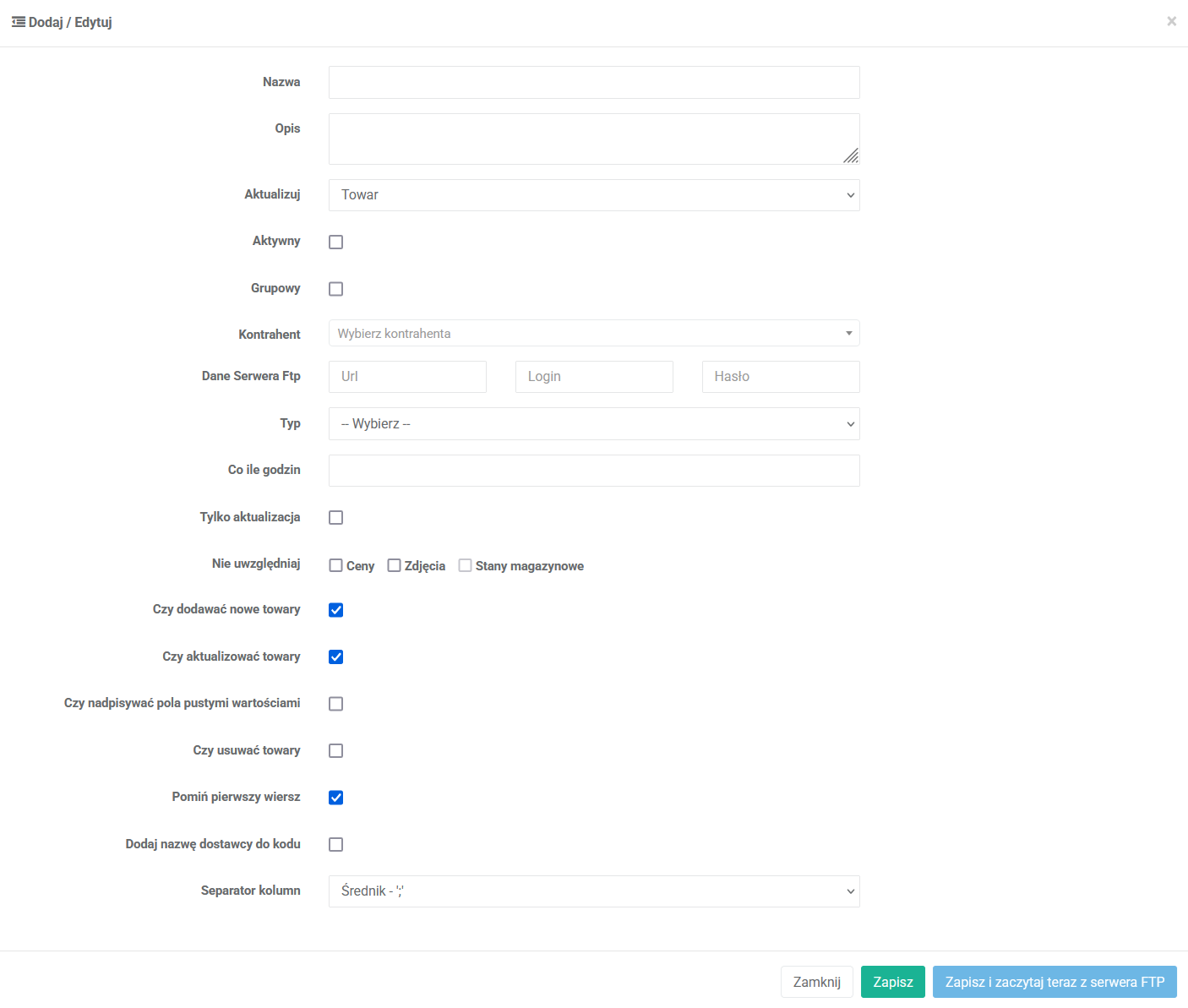Click the Zapisz button
1188x1008 pixels.
click(x=892, y=982)
